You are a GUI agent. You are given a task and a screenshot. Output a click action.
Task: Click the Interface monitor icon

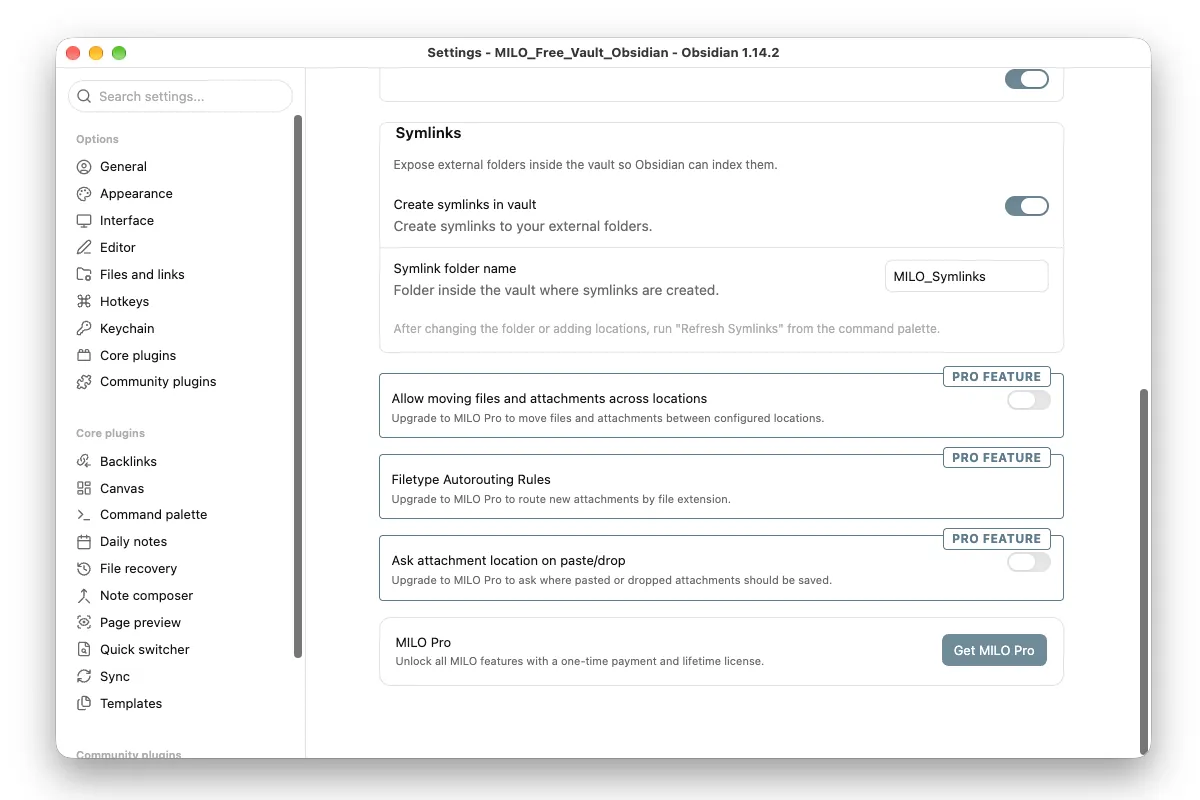pyautogui.click(x=84, y=221)
